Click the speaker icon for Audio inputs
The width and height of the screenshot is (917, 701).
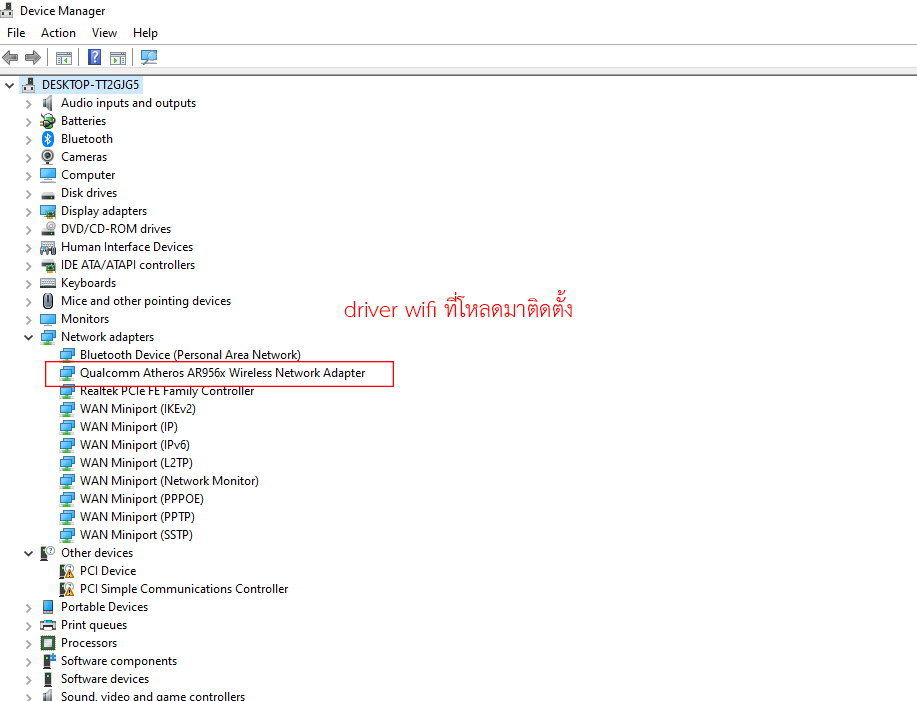[48, 103]
